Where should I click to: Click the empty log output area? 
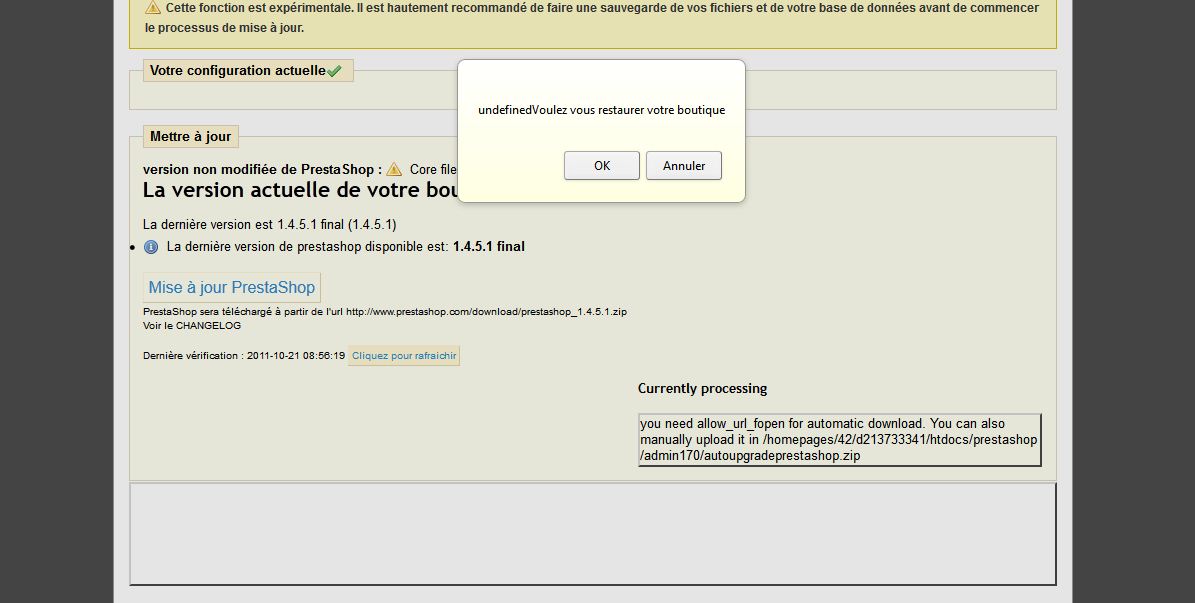point(593,534)
